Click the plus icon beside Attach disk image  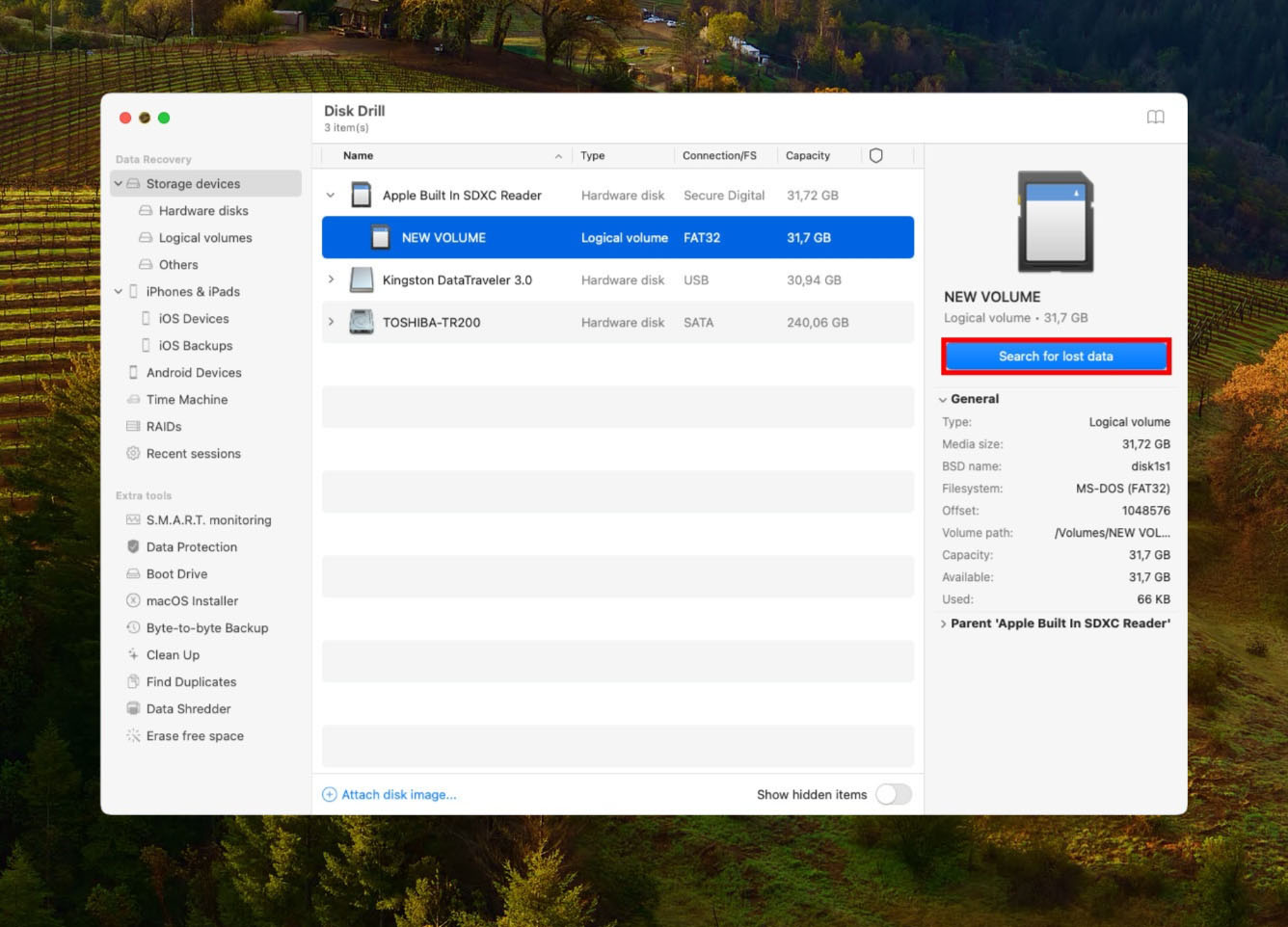pos(329,795)
